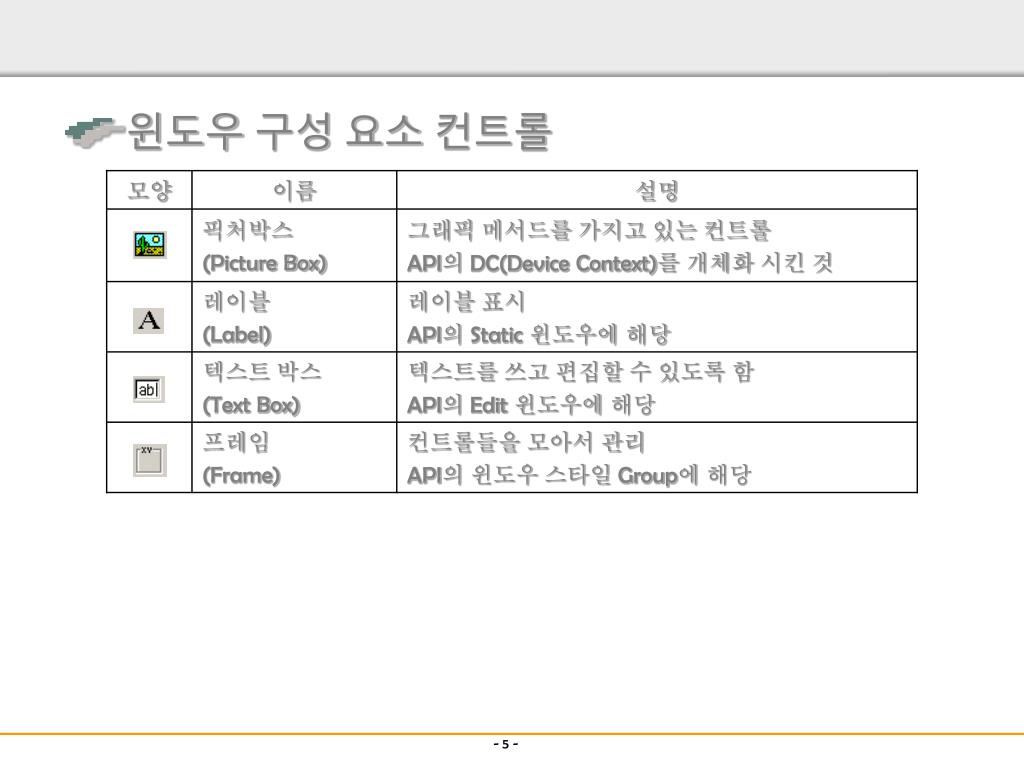1024x768 pixels.
Task: Select the text '텍스트 박스'
Action: [x=263, y=371]
